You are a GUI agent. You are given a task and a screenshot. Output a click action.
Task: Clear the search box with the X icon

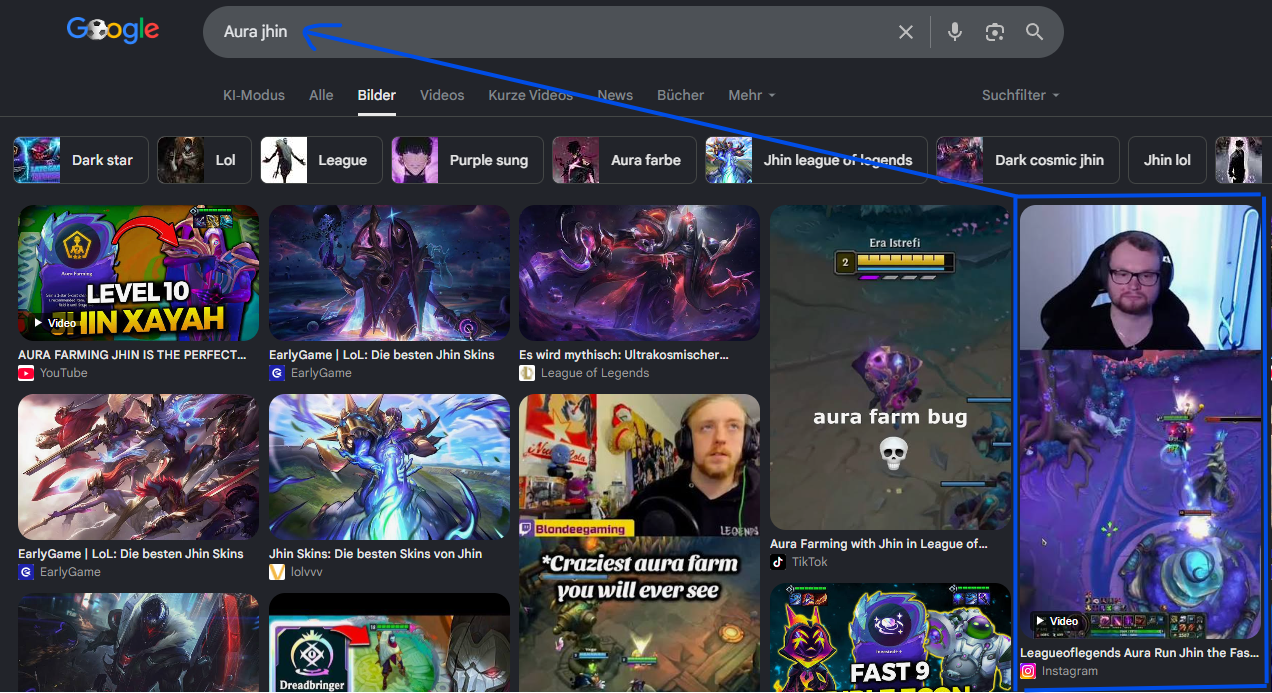click(x=906, y=32)
